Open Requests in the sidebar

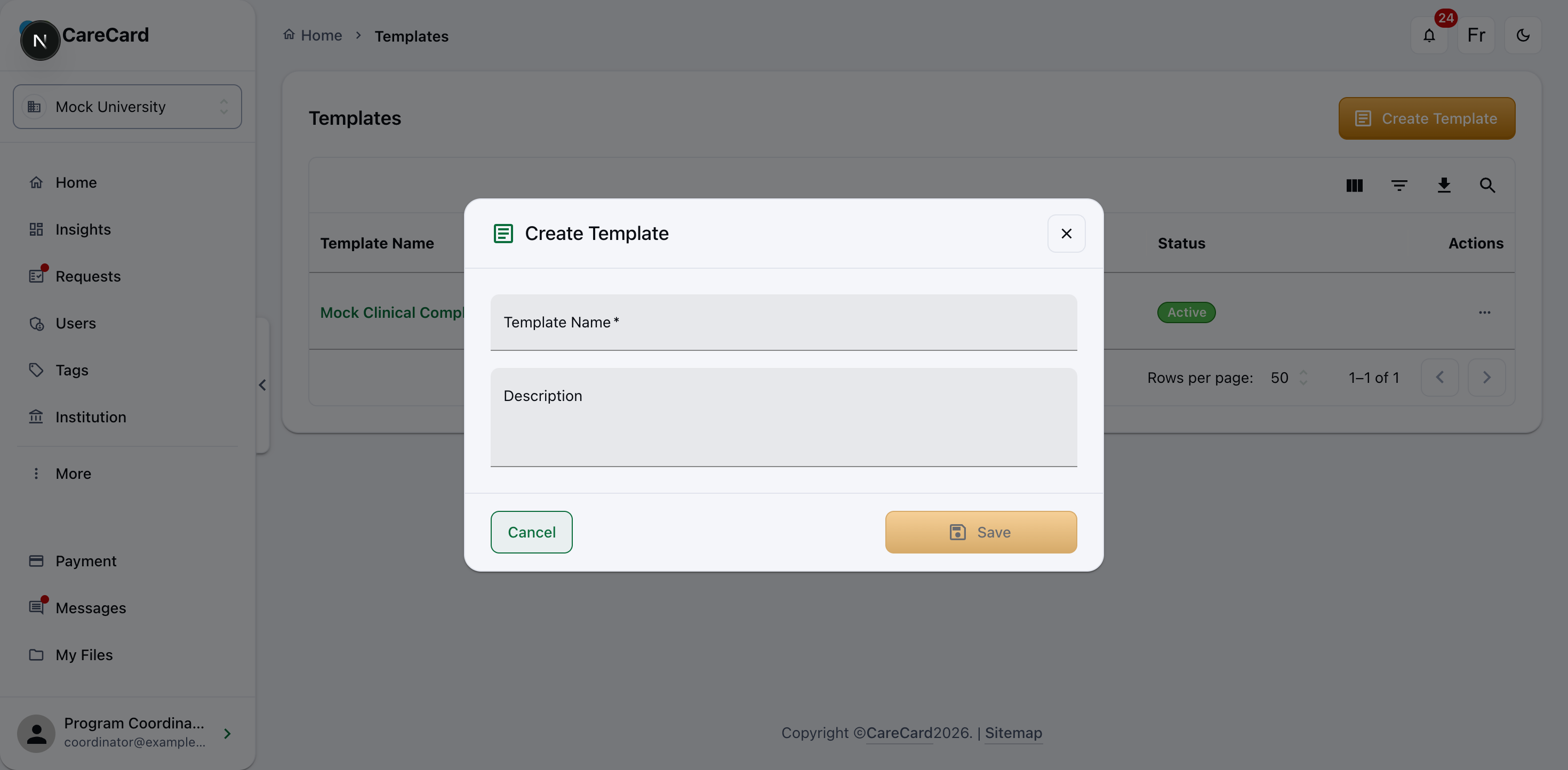click(x=127, y=276)
